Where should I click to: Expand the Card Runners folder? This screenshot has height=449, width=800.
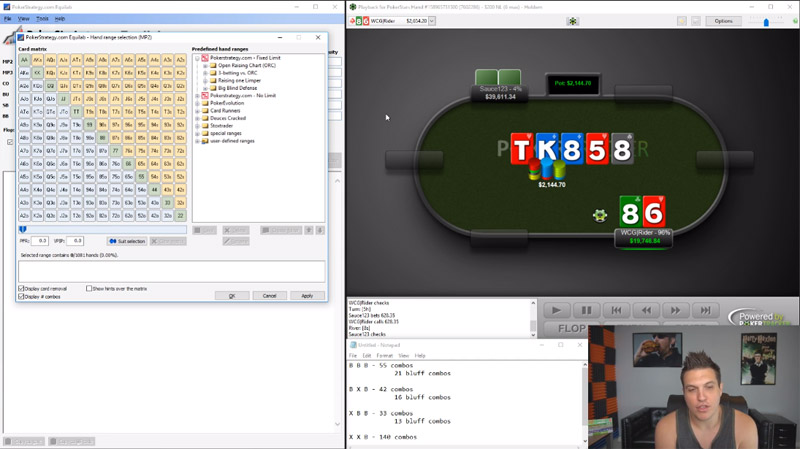click(x=197, y=111)
